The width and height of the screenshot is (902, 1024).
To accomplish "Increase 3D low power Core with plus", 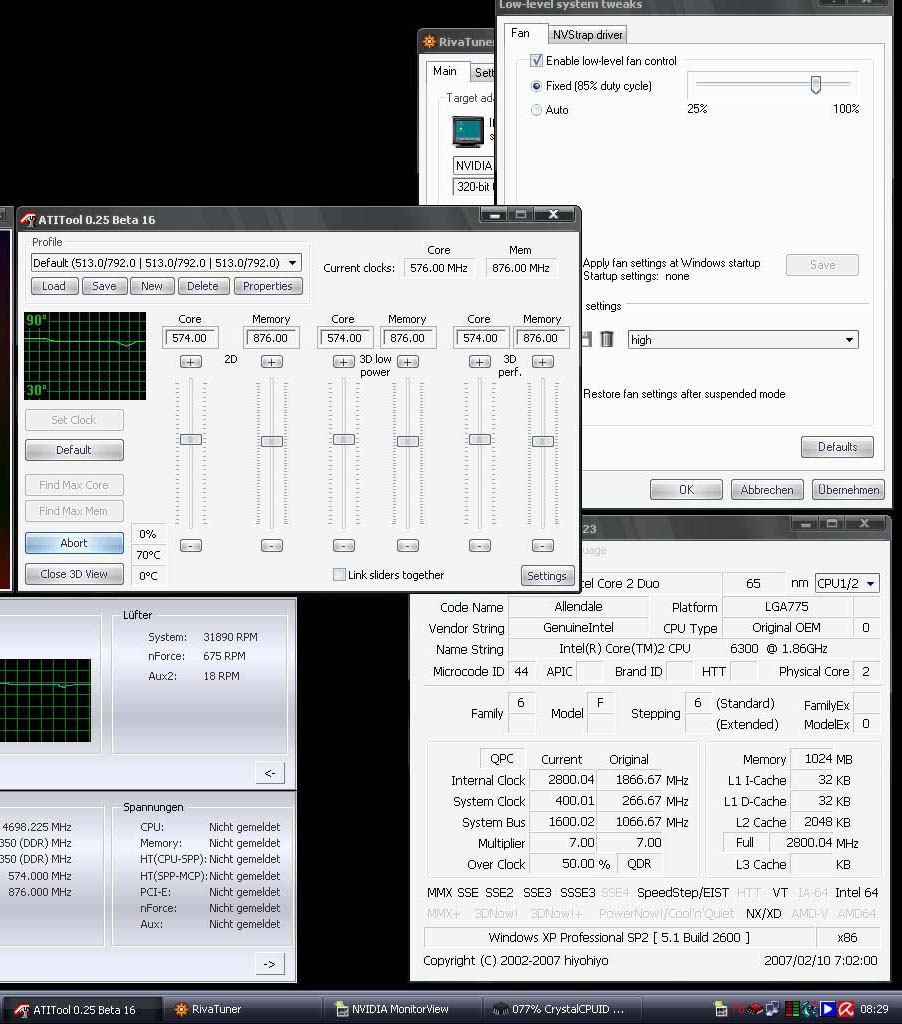I will coord(344,362).
